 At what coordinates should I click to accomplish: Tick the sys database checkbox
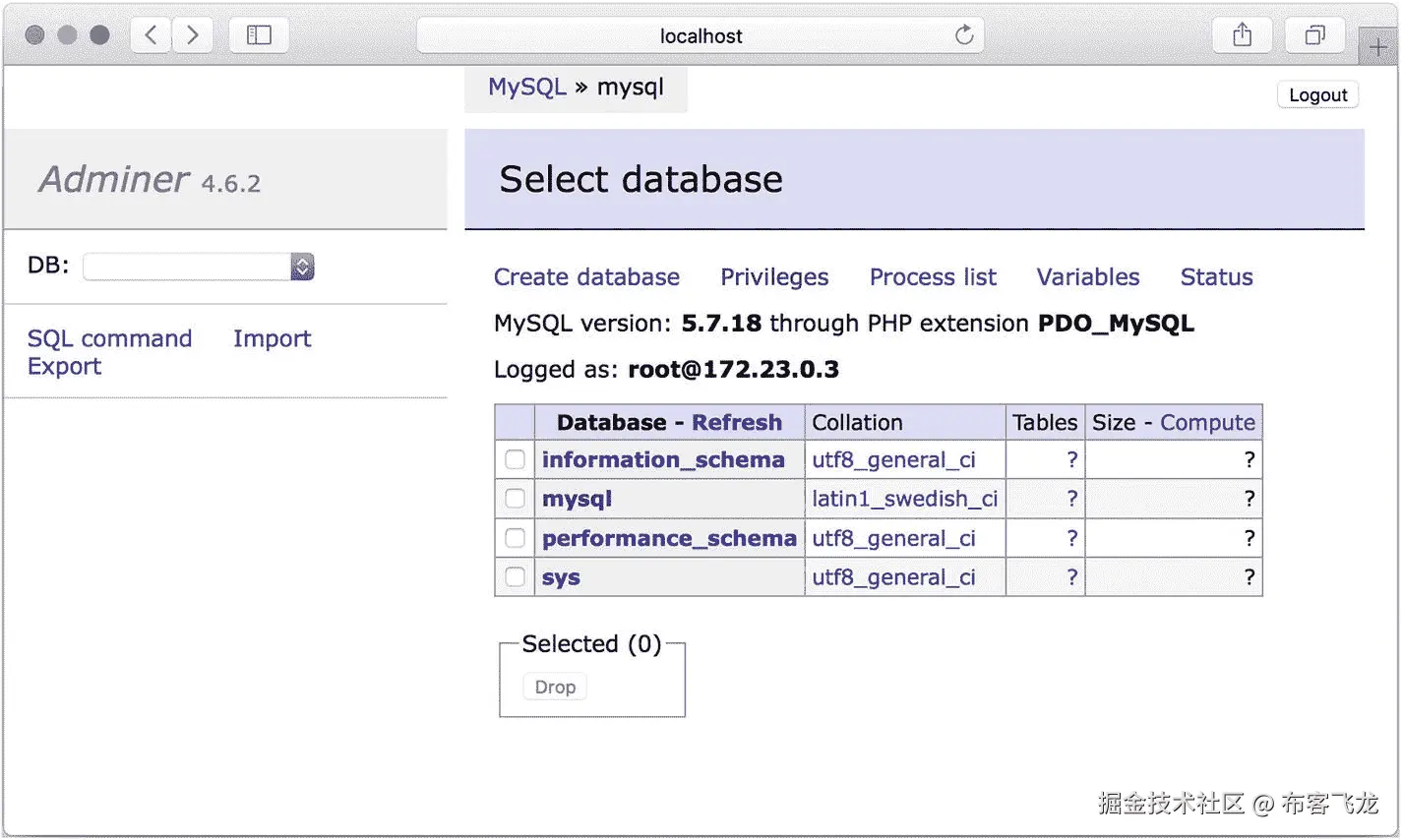515,577
